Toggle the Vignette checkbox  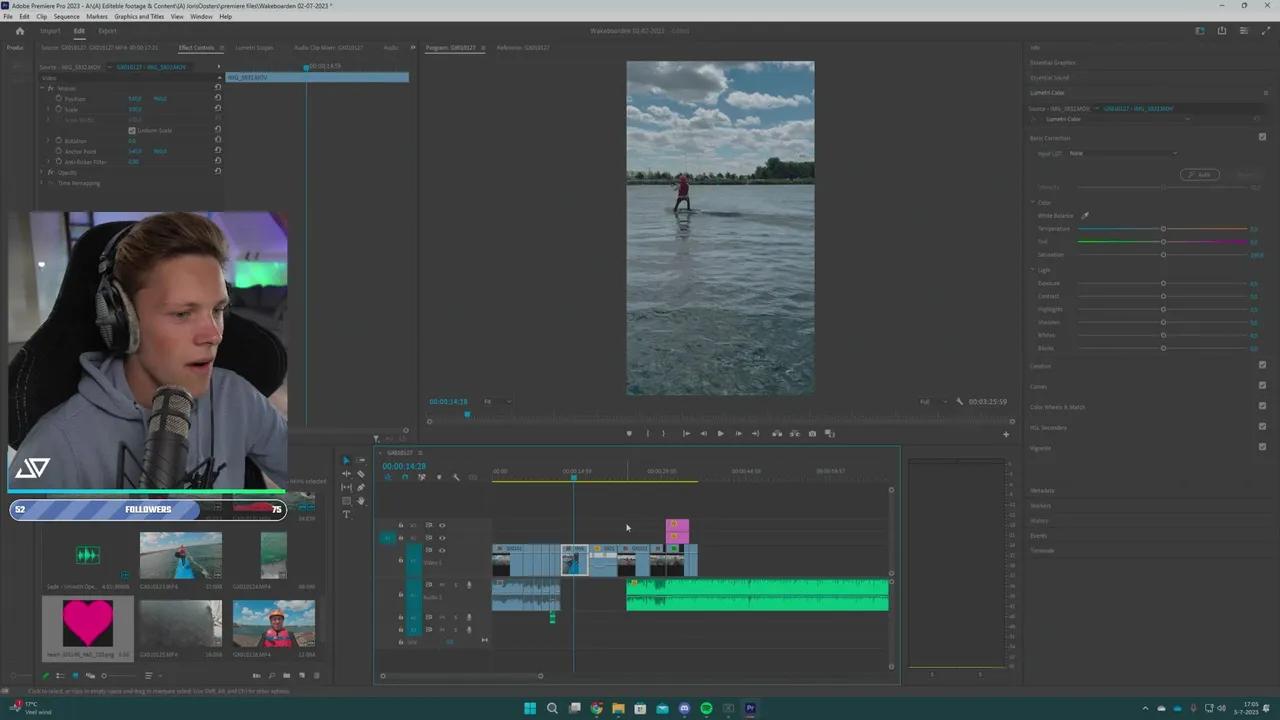(x=1262, y=447)
